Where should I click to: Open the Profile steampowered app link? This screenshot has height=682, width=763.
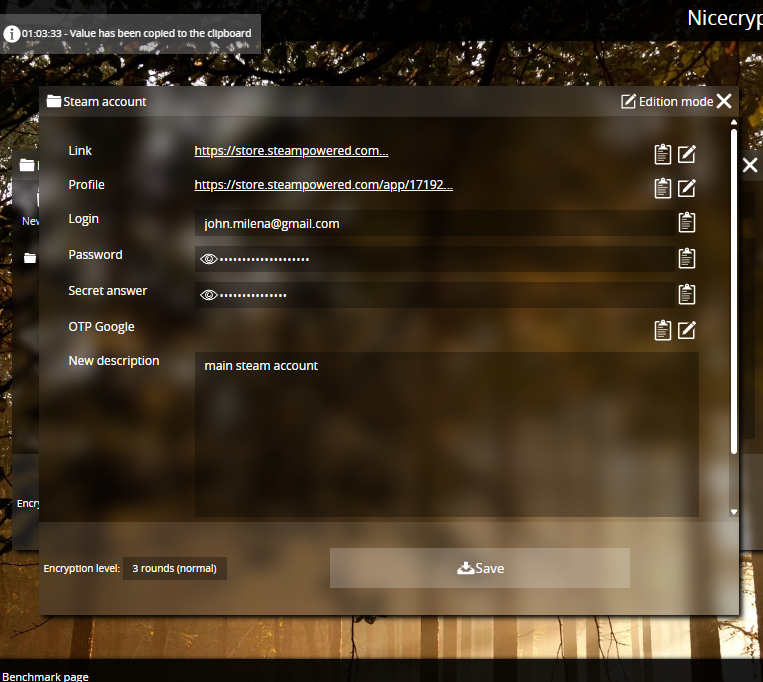coord(323,185)
